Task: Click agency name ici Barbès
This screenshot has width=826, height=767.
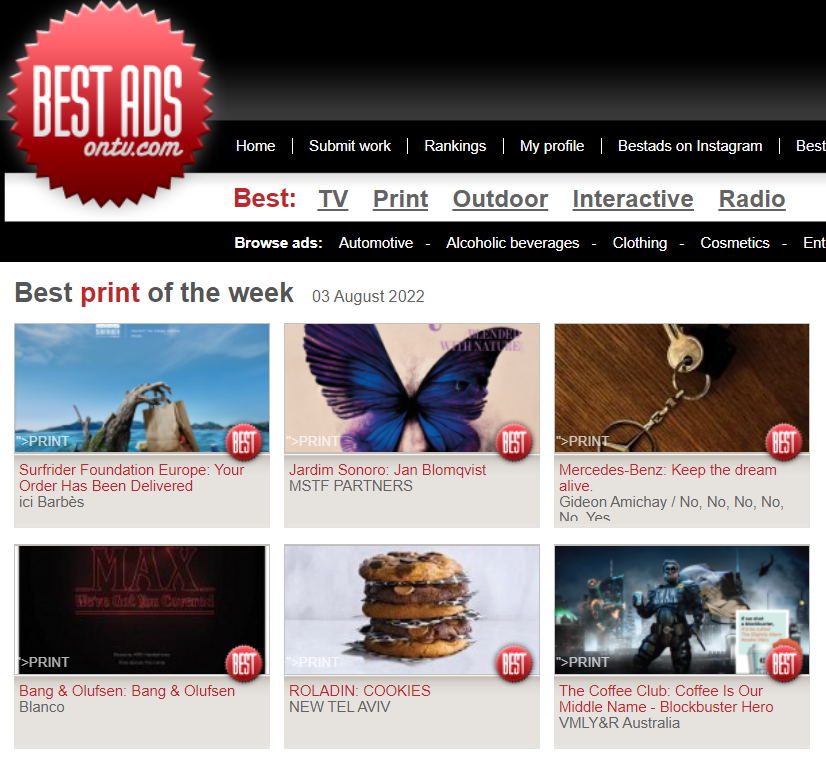Action: [52, 502]
